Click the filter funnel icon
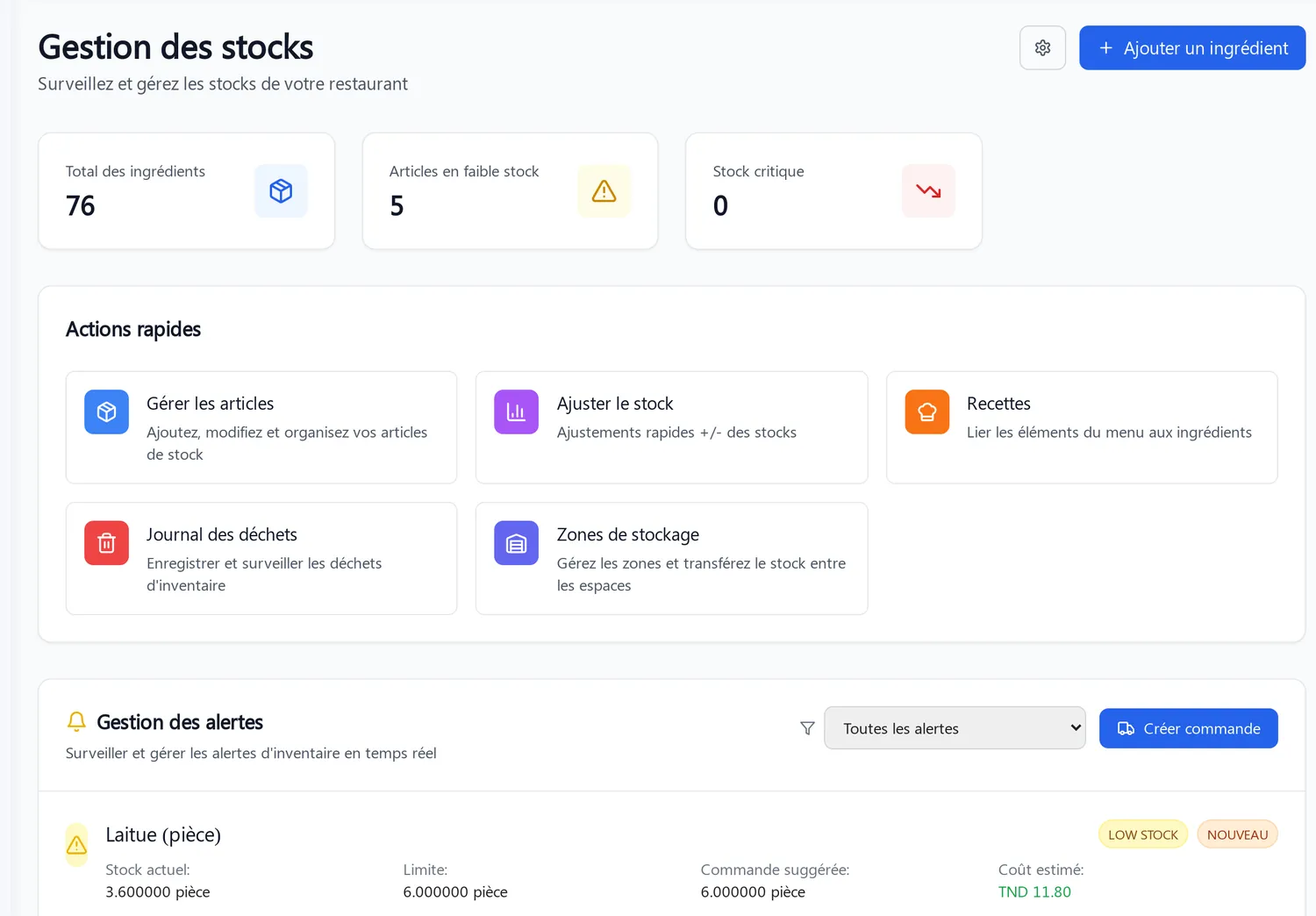The width and height of the screenshot is (1316, 916). coord(807,728)
